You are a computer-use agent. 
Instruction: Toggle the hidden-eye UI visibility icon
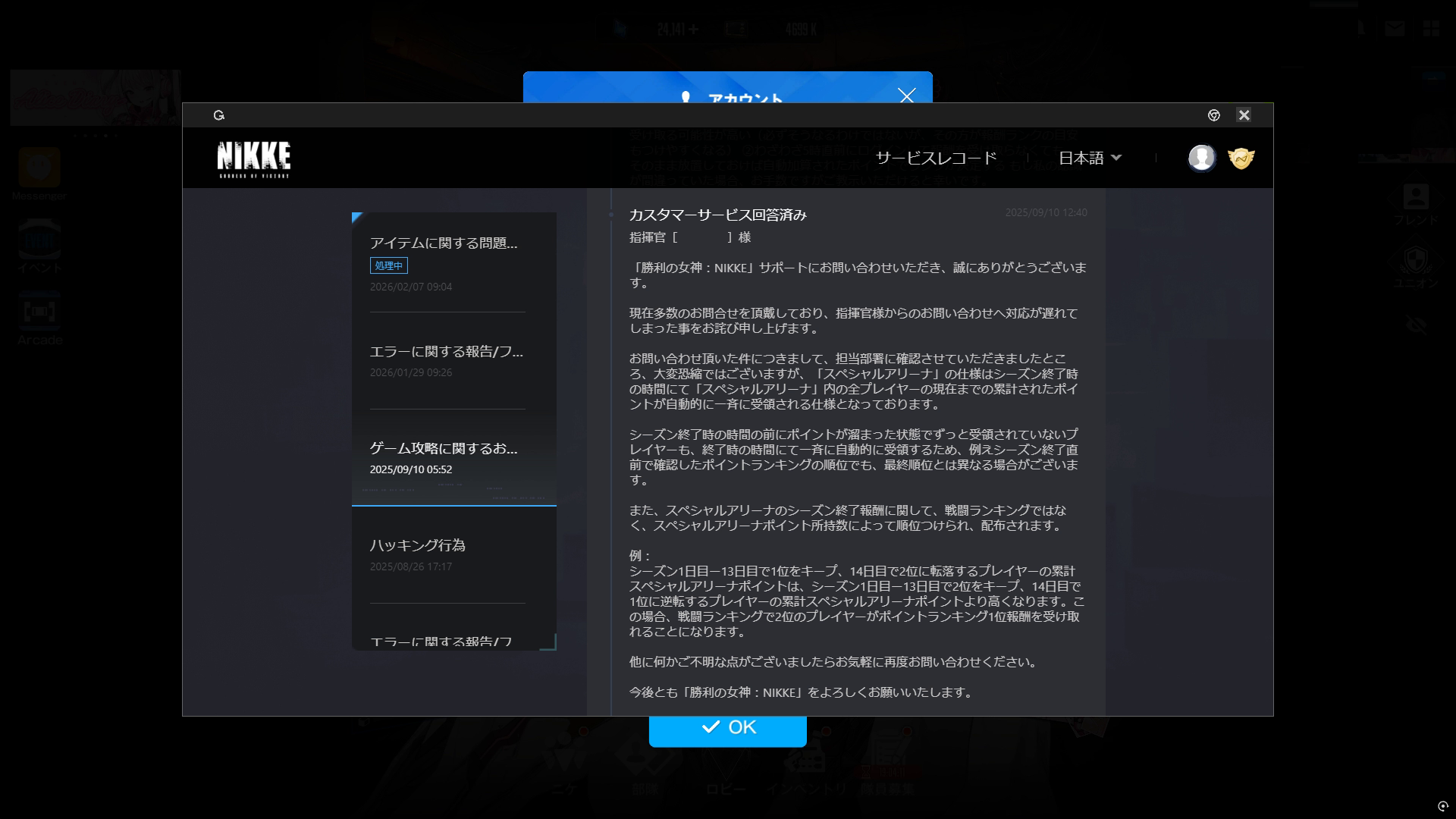[x=1415, y=326]
